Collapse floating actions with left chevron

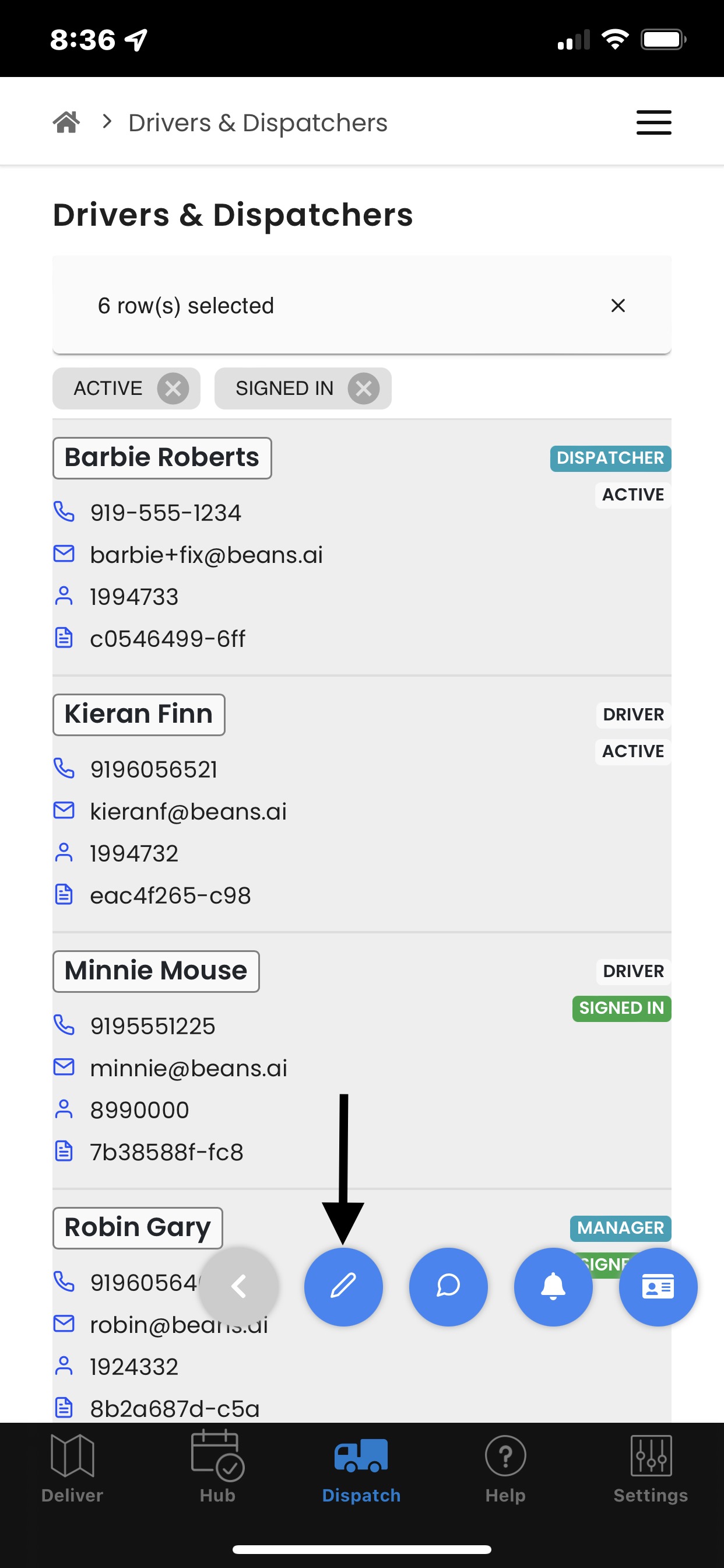[239, 1286]
